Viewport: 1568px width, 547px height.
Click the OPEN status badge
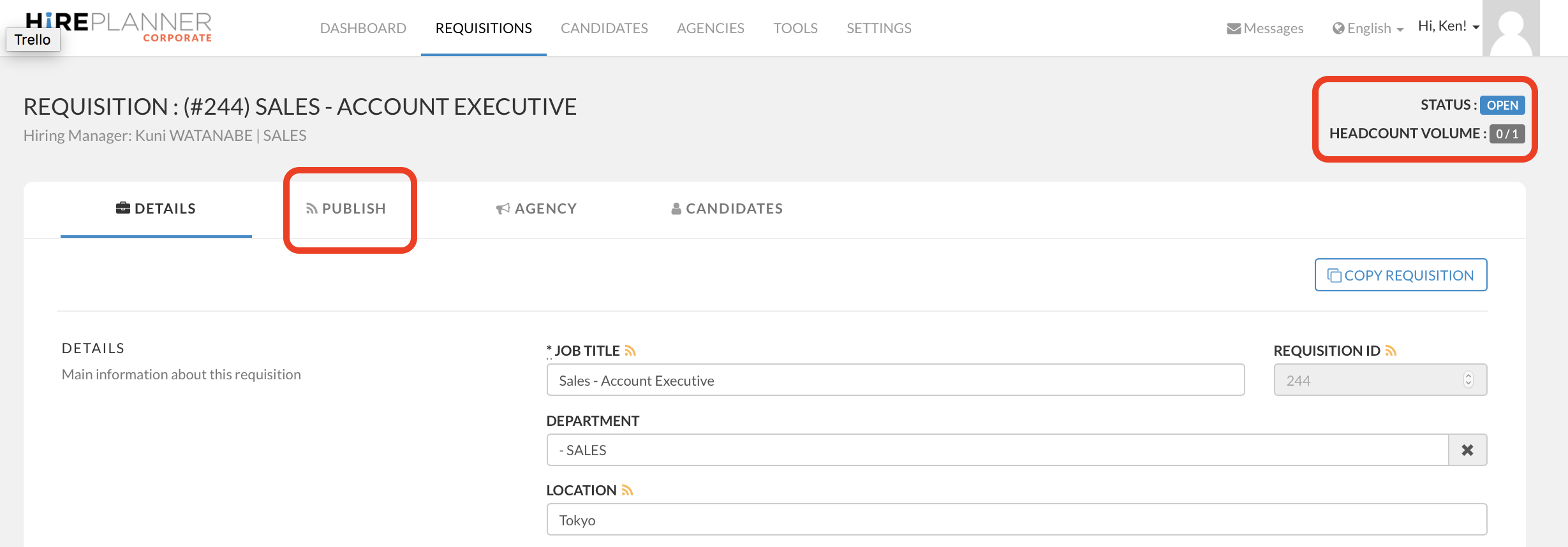(x=1502, y=105)
